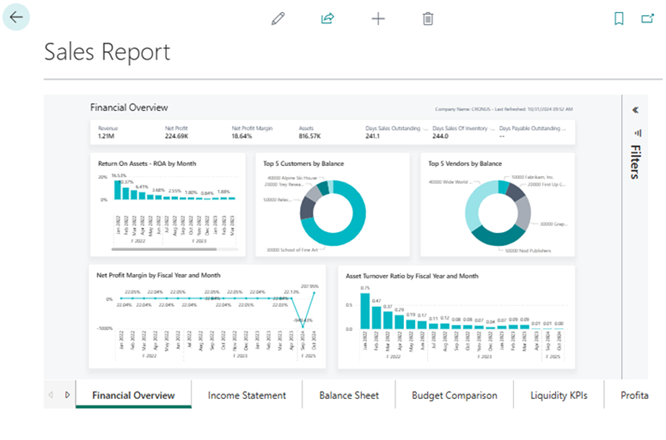Go to the Budget Comparison tab
This screenshot has height=440, width=666.
(454, 395)
